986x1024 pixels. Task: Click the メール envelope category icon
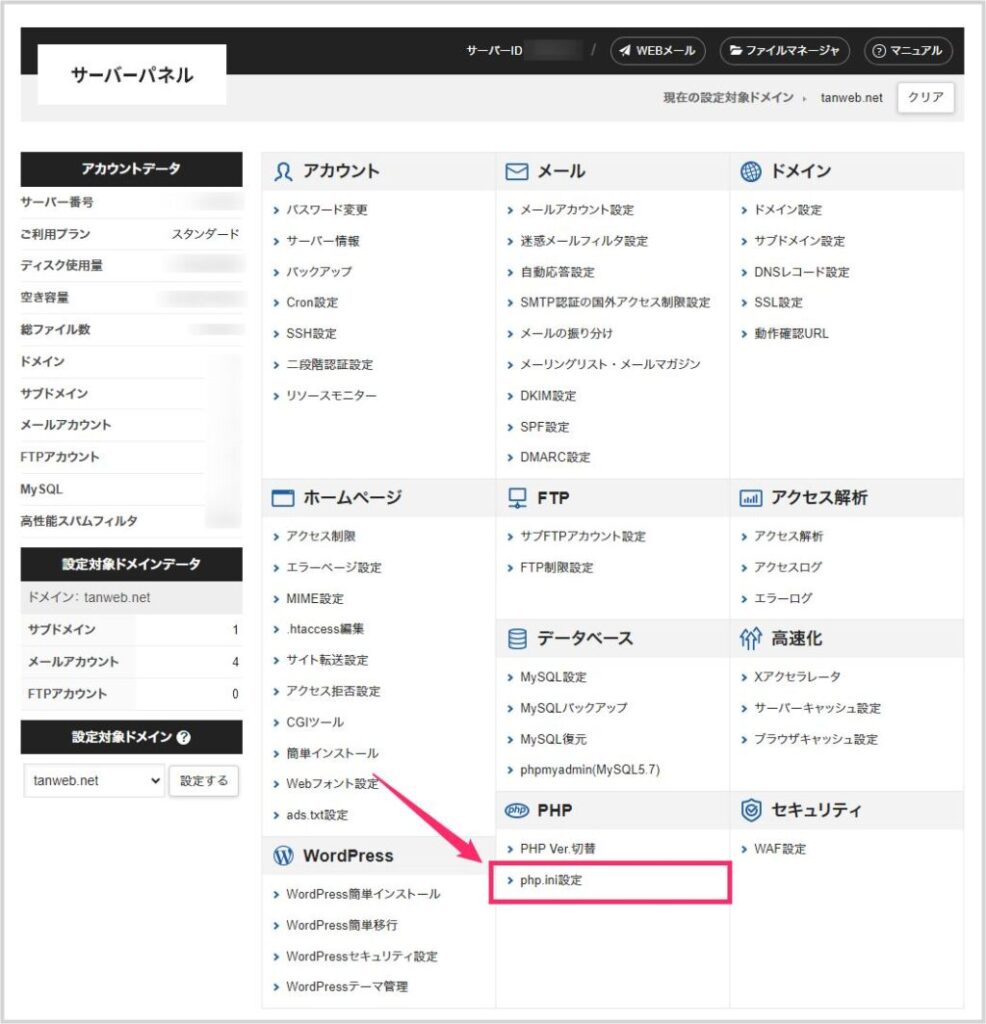(x=518, y=170)
